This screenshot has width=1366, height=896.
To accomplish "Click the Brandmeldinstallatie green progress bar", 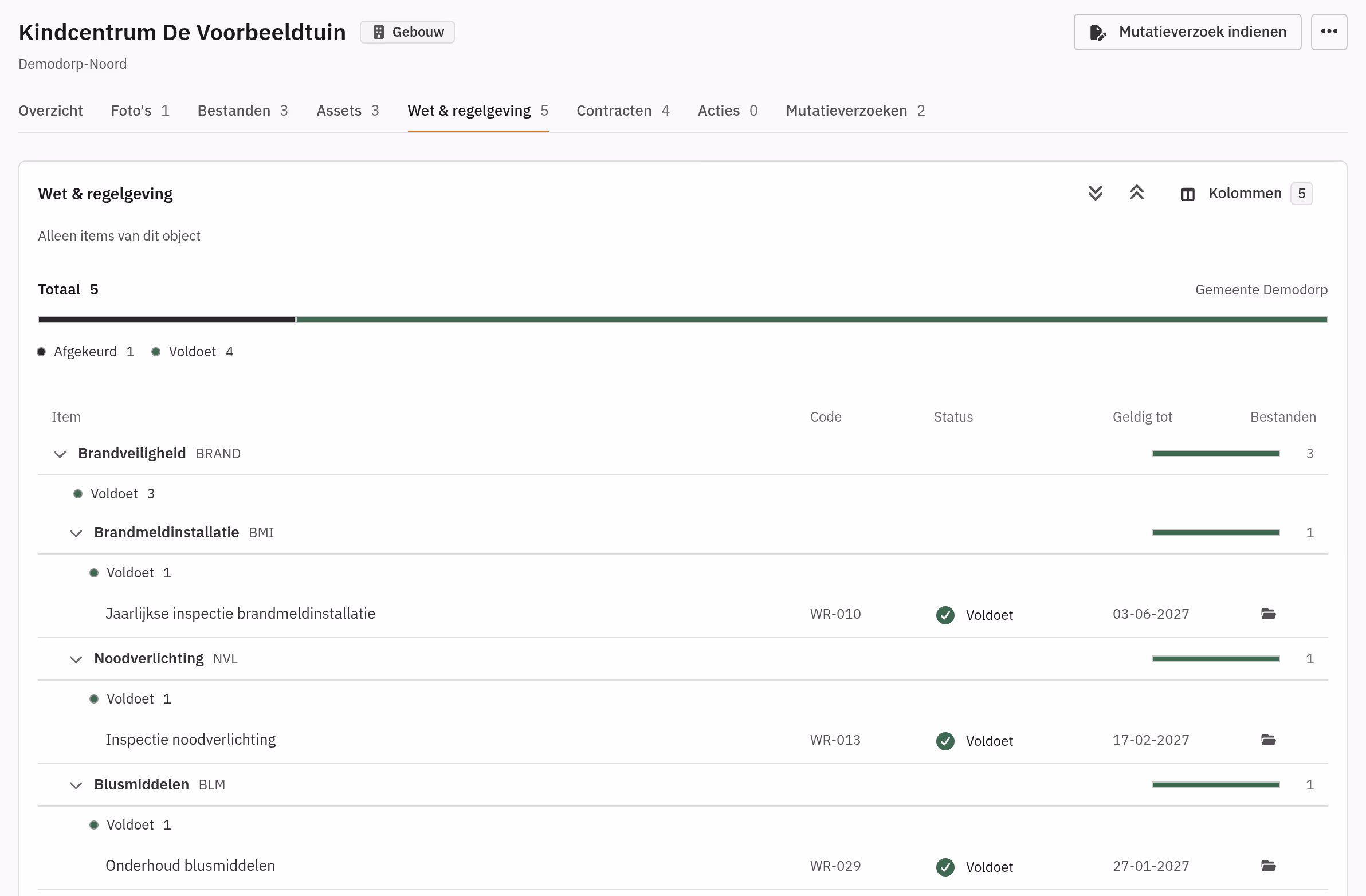I will pos(1215,533).
